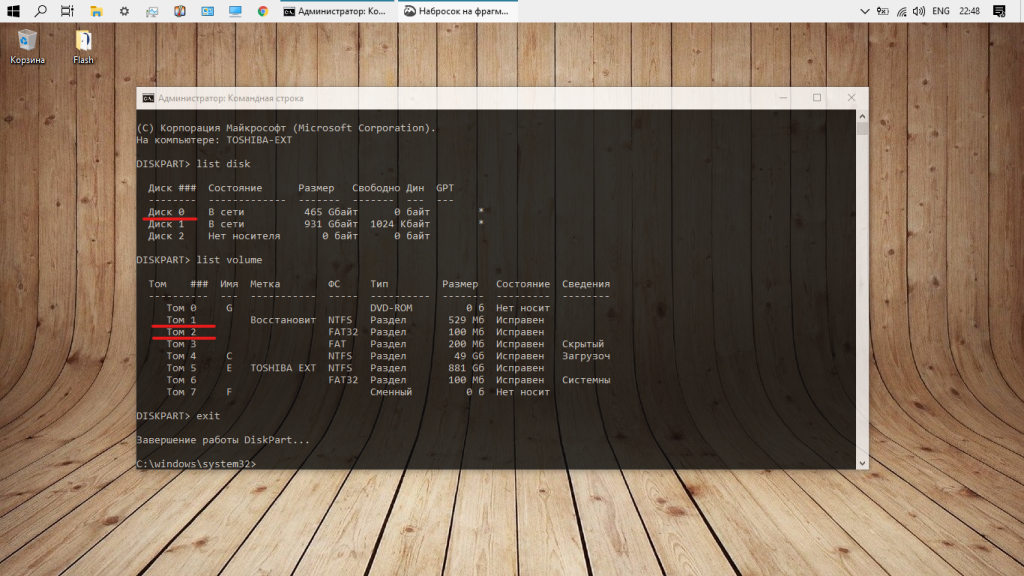This screenshot has height=576, width=1024.
Task: Open the Action Center notifications icon
Action: (x=999, y=11)
